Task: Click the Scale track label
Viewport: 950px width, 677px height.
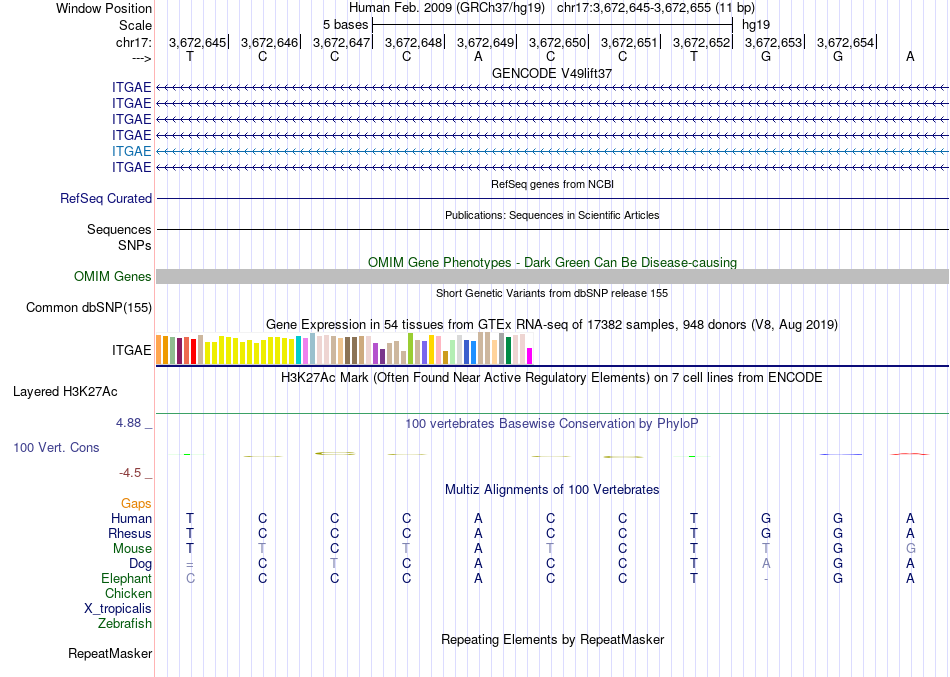Action: click(x=135, y=25)
